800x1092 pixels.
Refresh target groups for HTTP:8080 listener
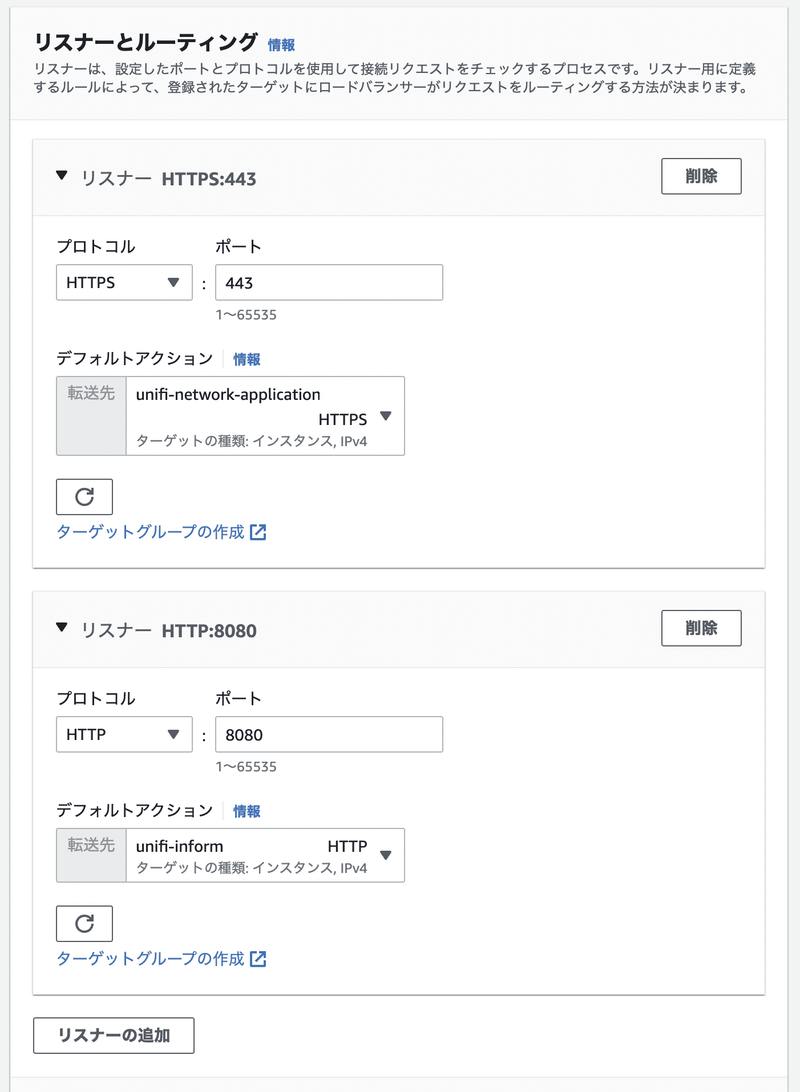84,923
